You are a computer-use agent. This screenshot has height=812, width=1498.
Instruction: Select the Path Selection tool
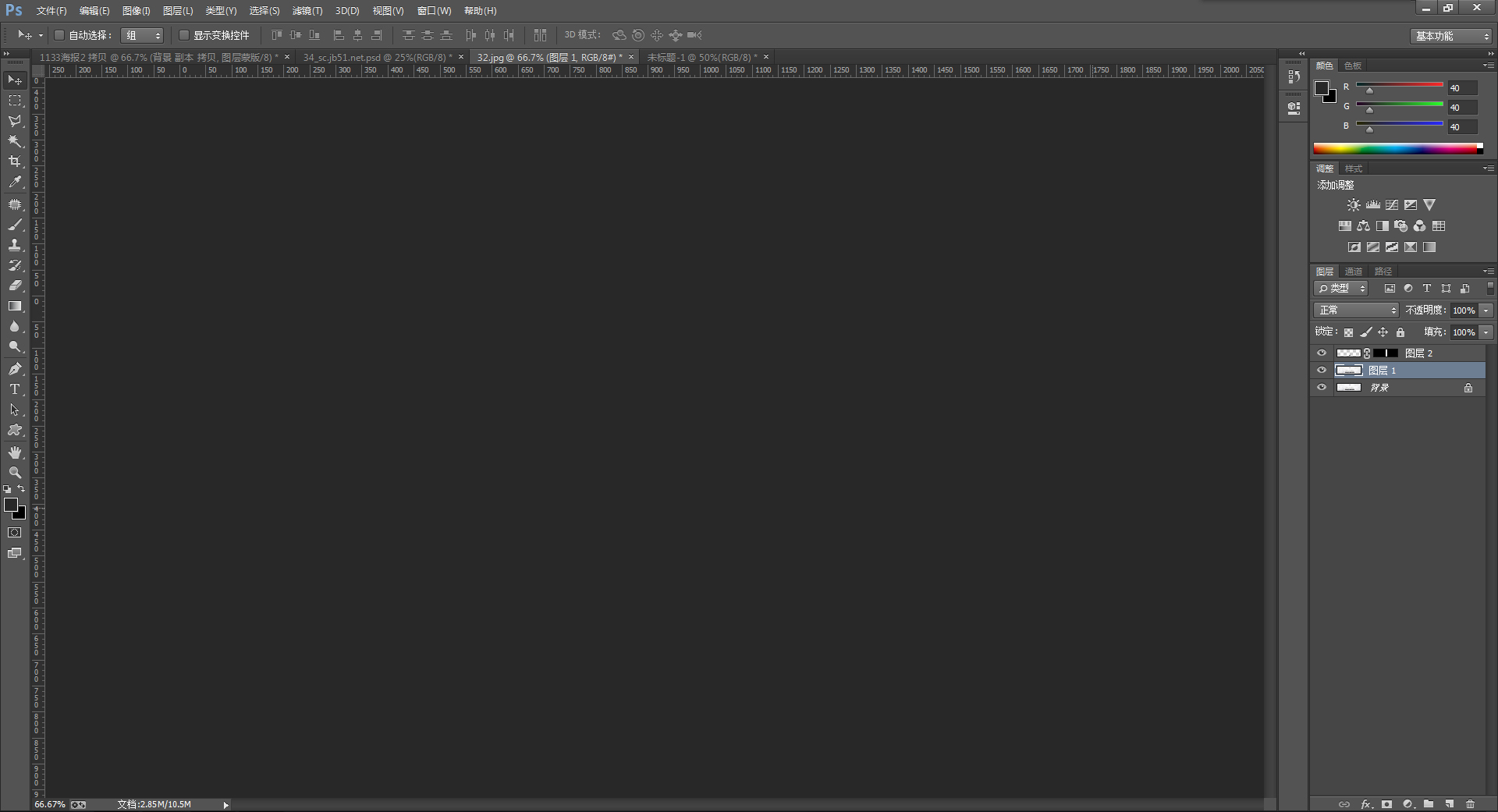15,410
